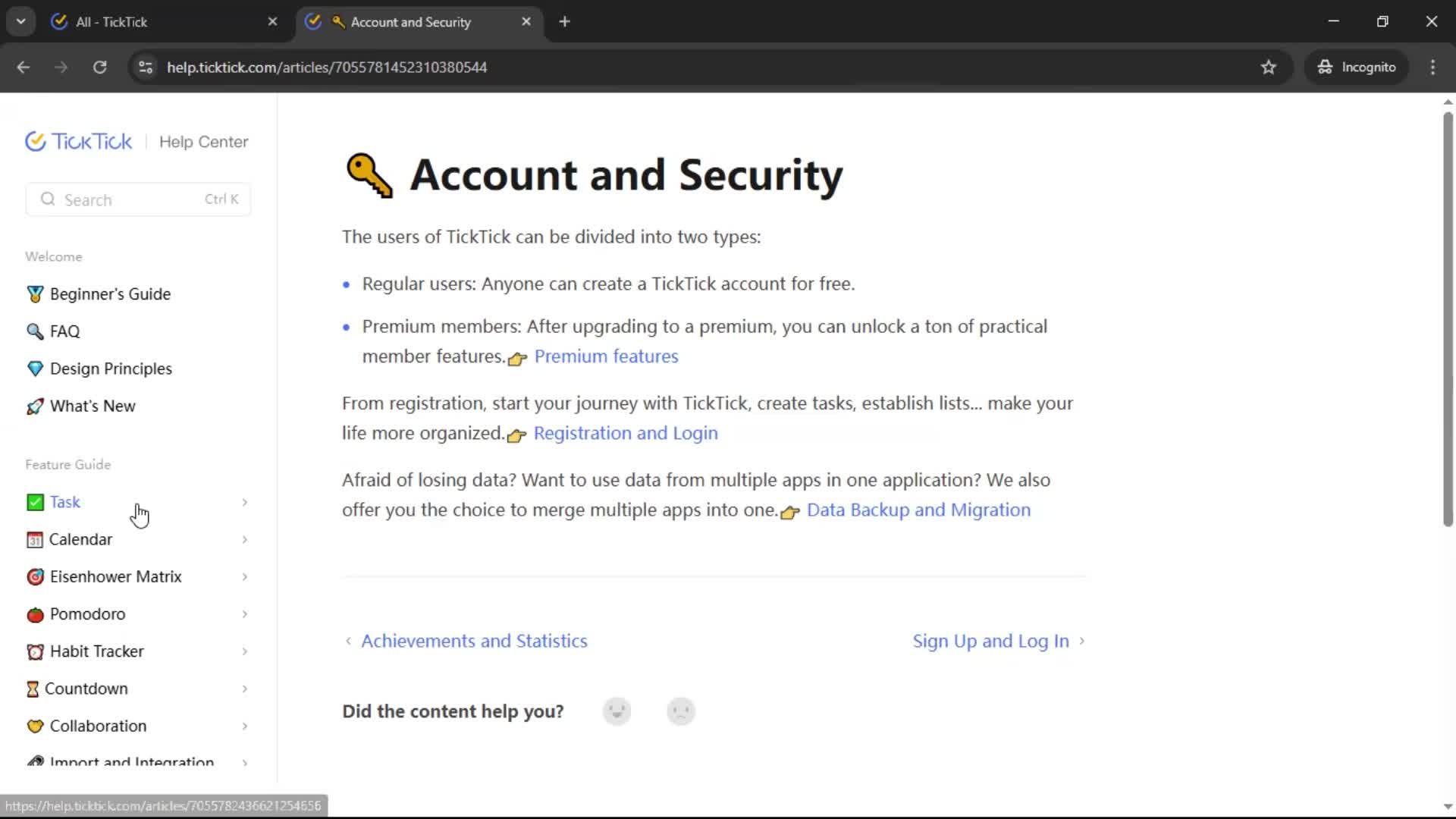Click the sad face feedback icon
Viewport: 1456px width, 819px height.
681,711
